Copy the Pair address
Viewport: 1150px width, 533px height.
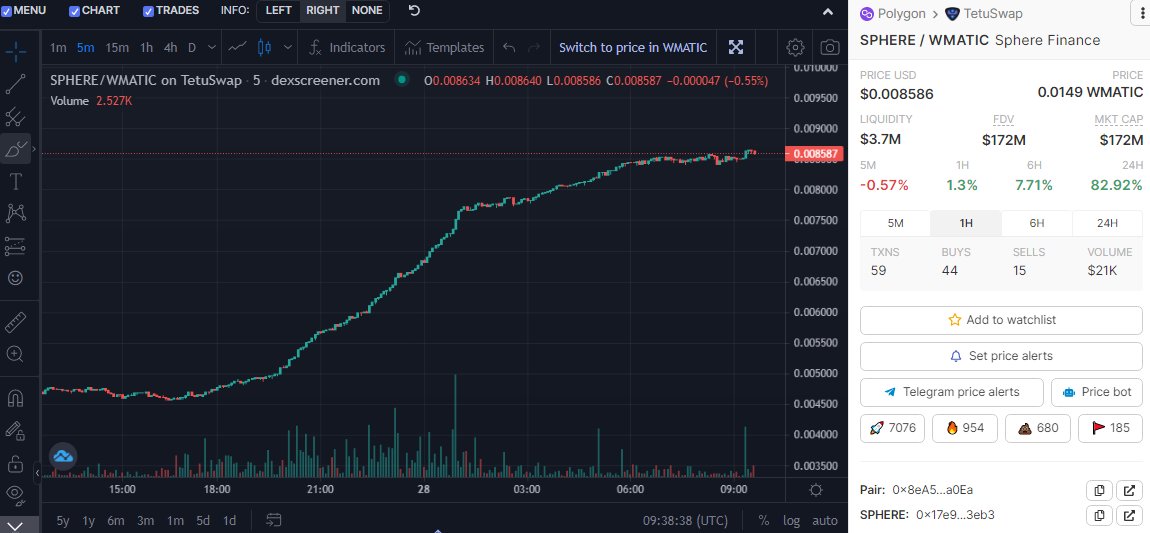pos(1099,490)
